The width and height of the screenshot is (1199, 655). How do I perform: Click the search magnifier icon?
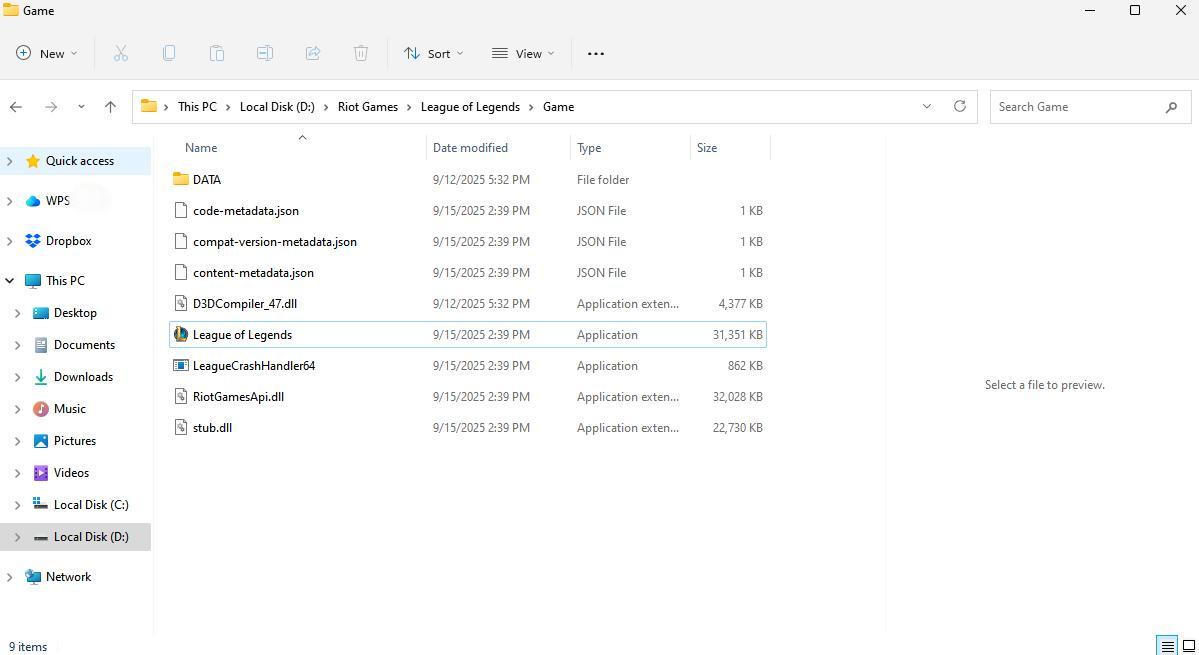click(x=1171, y=107)
